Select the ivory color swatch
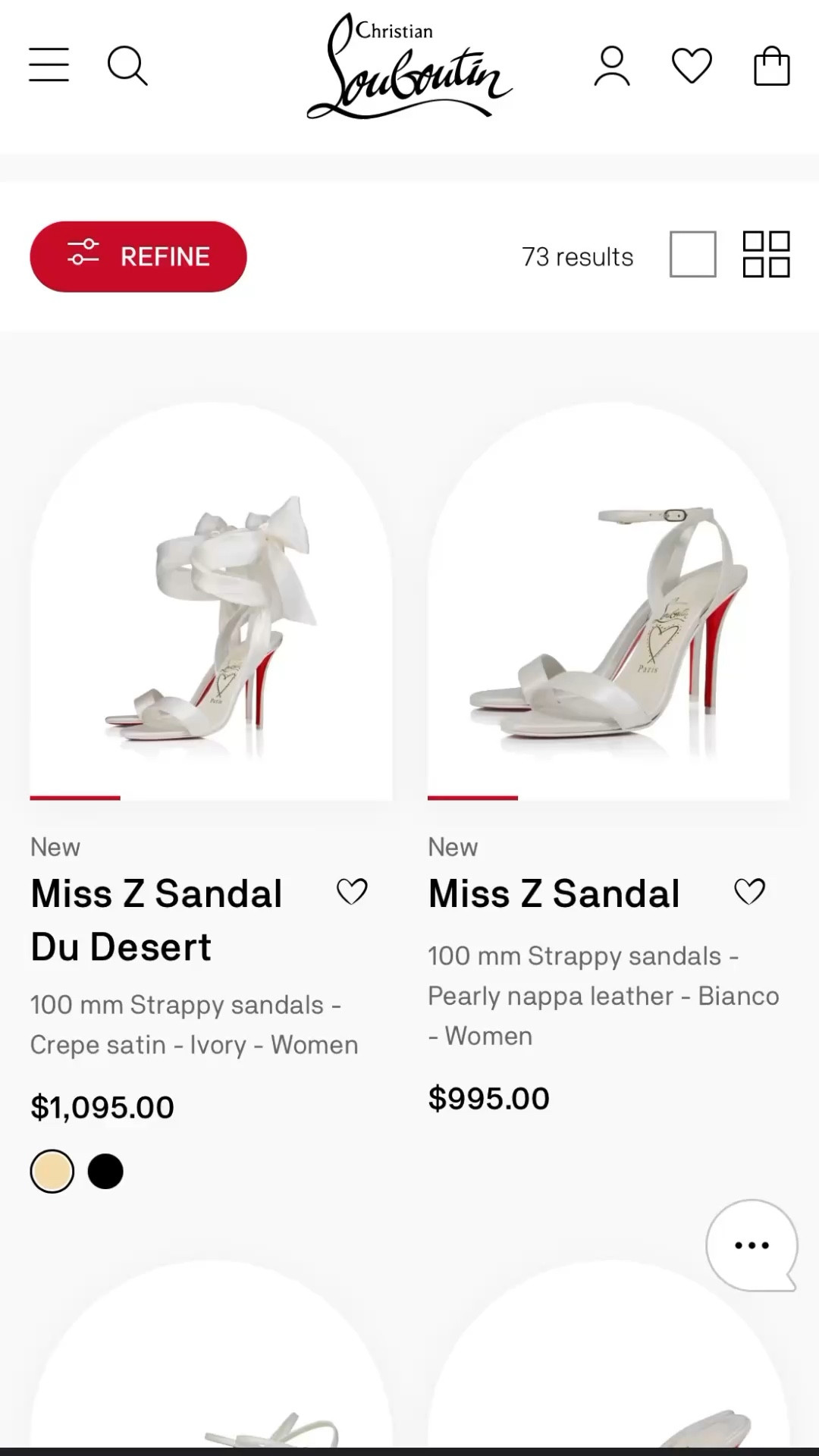The width and height of the screenshot is (819, 1456). (52, 1172)
